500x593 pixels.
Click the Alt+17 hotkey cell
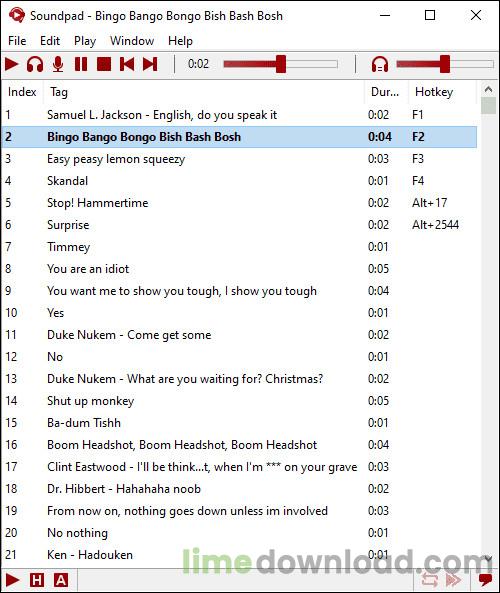pos(430,203)
